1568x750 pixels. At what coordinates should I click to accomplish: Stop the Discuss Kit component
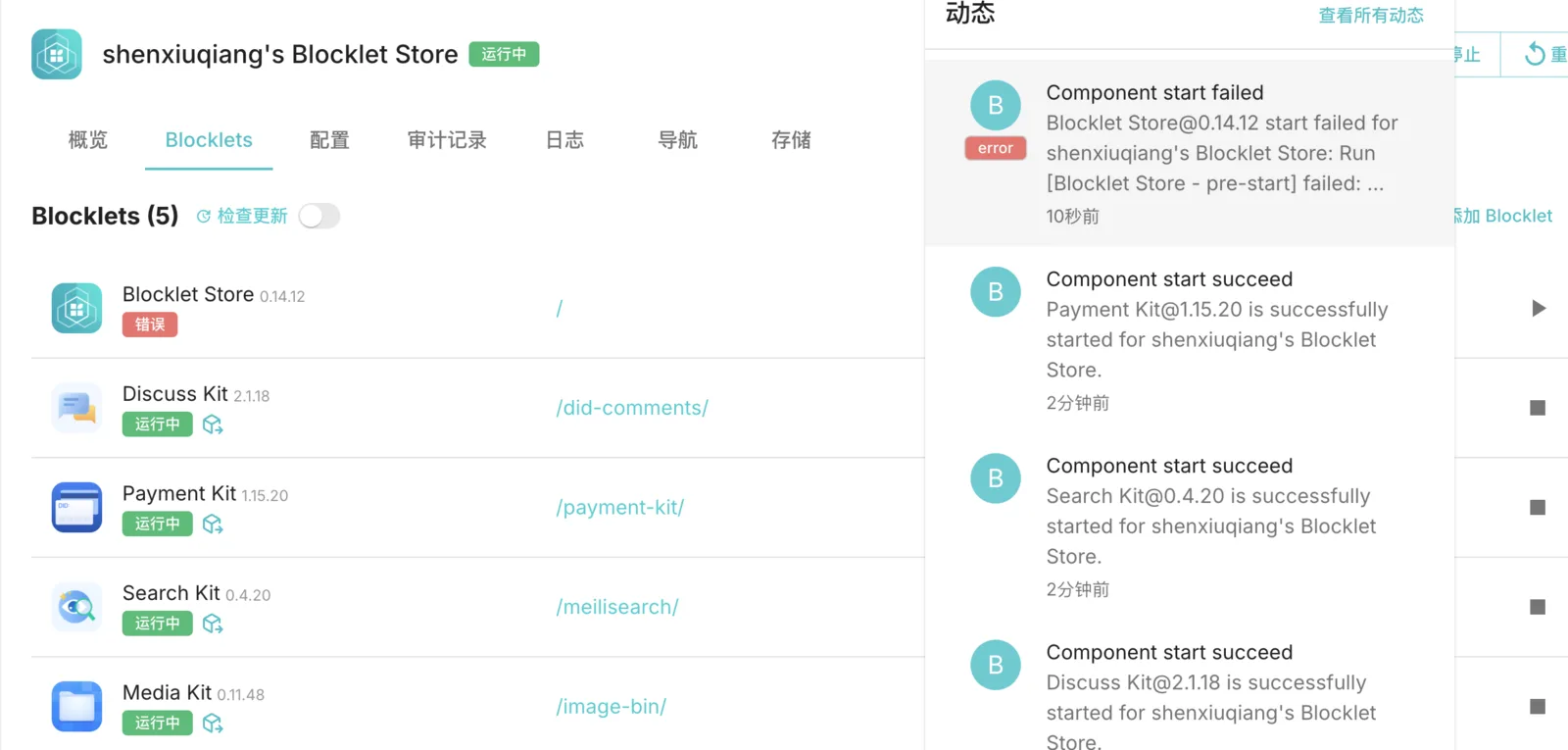(1538, 408)
